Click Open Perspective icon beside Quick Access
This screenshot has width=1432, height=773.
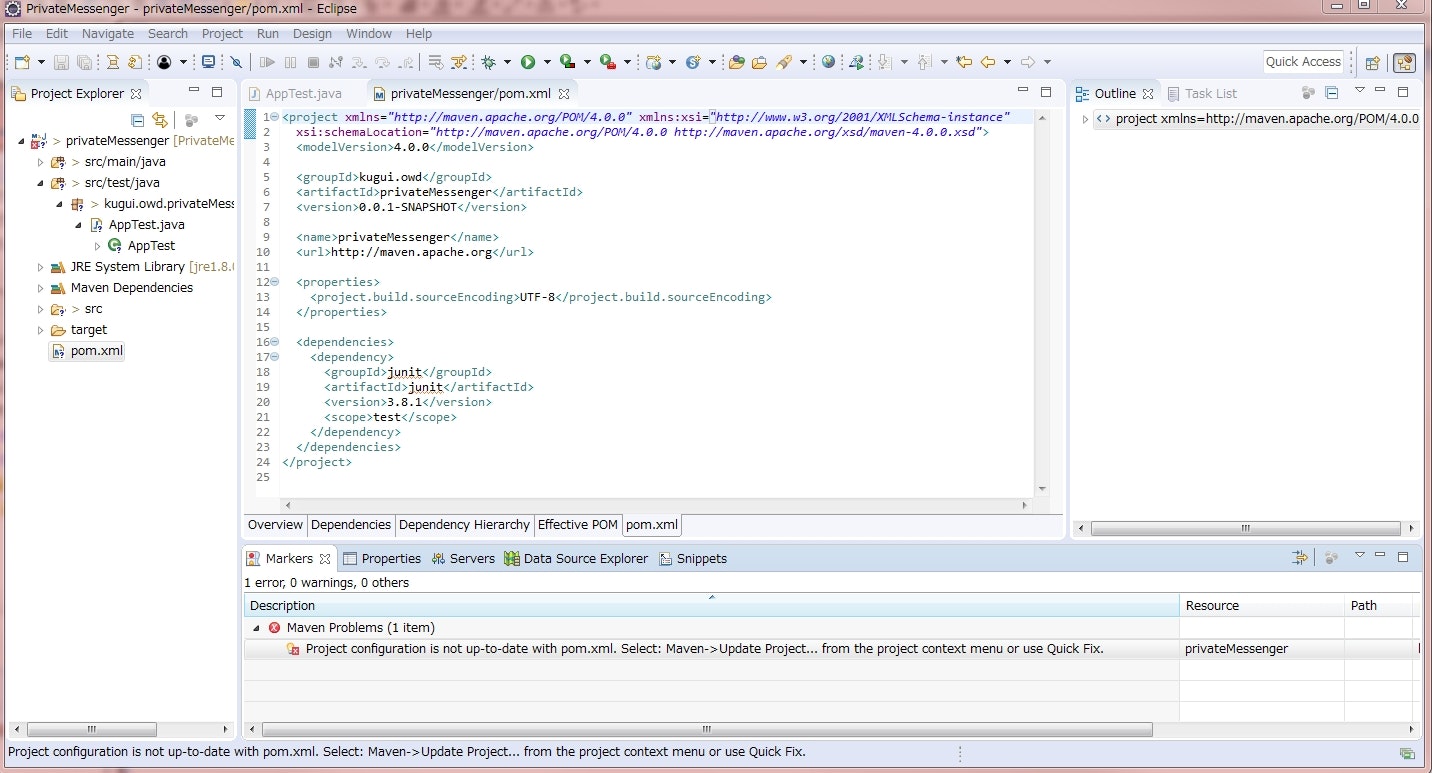pos(1373,62)
